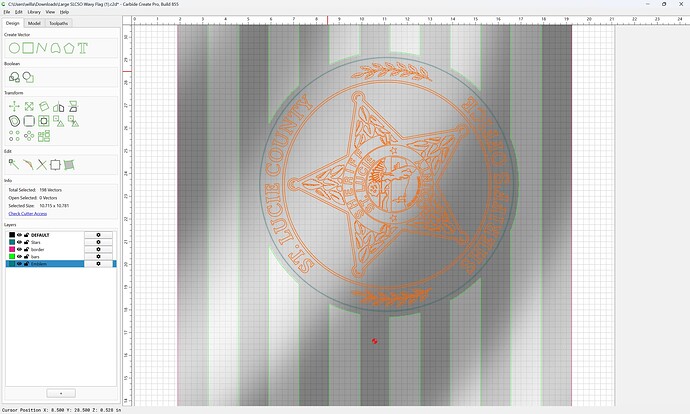
Task: Click the green bars layer color swatch
Action: 12,256
